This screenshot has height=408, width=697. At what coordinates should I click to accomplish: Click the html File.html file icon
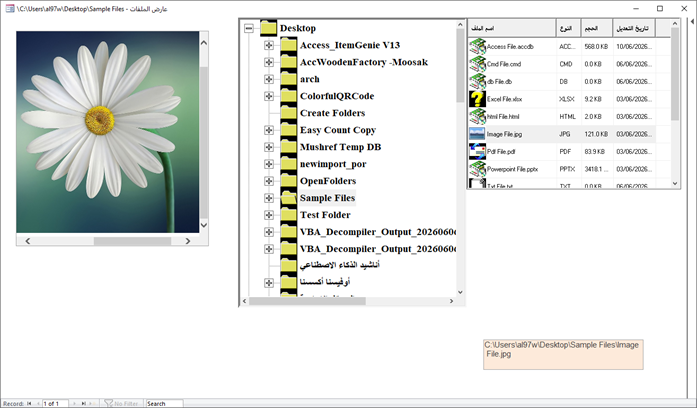[x=477, y=116]
